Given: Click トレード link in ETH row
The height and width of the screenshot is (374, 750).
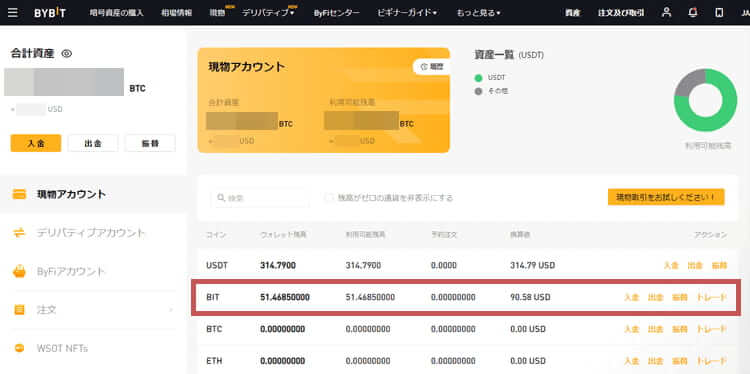Looking at the screenshot, I should point(711,361).
